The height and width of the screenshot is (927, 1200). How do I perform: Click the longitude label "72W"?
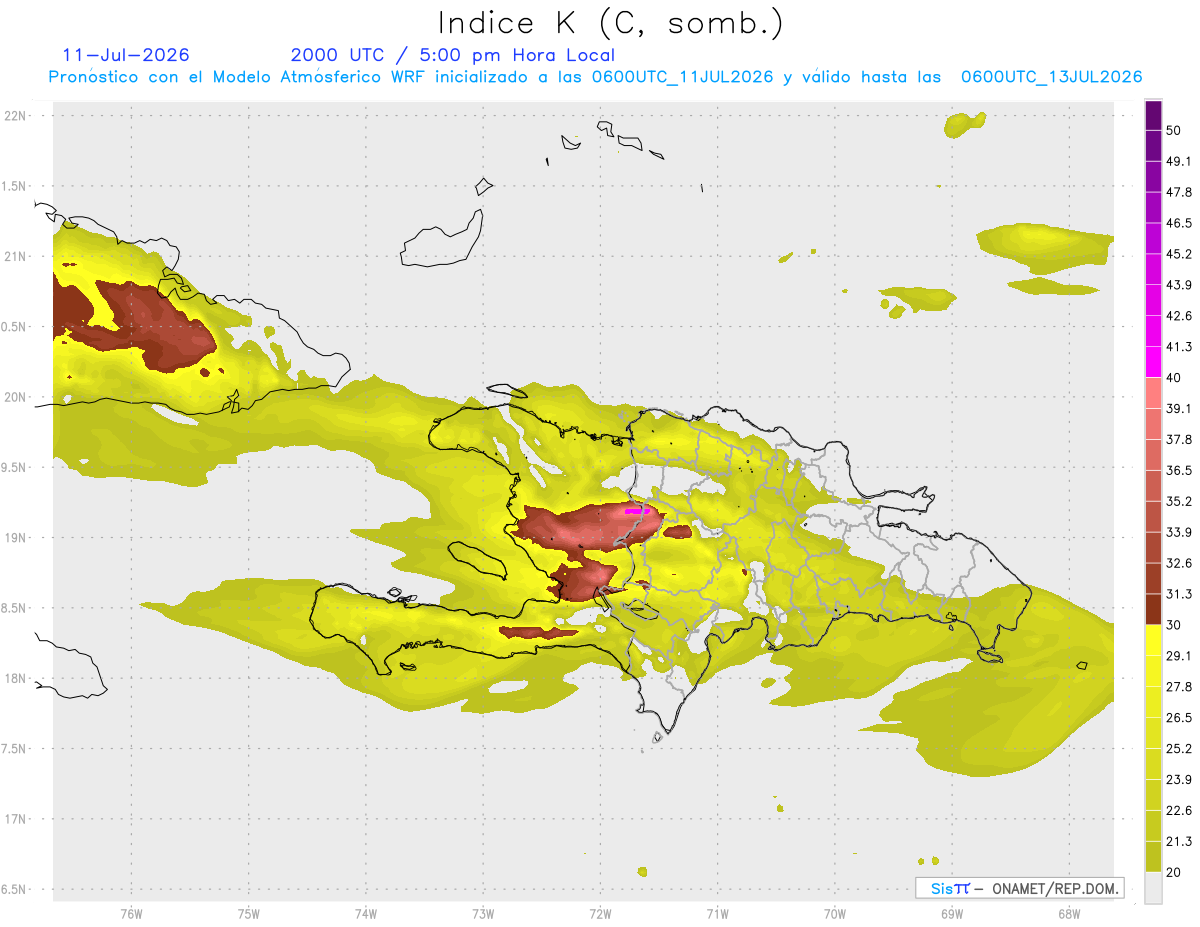click(x=600, y=913)
